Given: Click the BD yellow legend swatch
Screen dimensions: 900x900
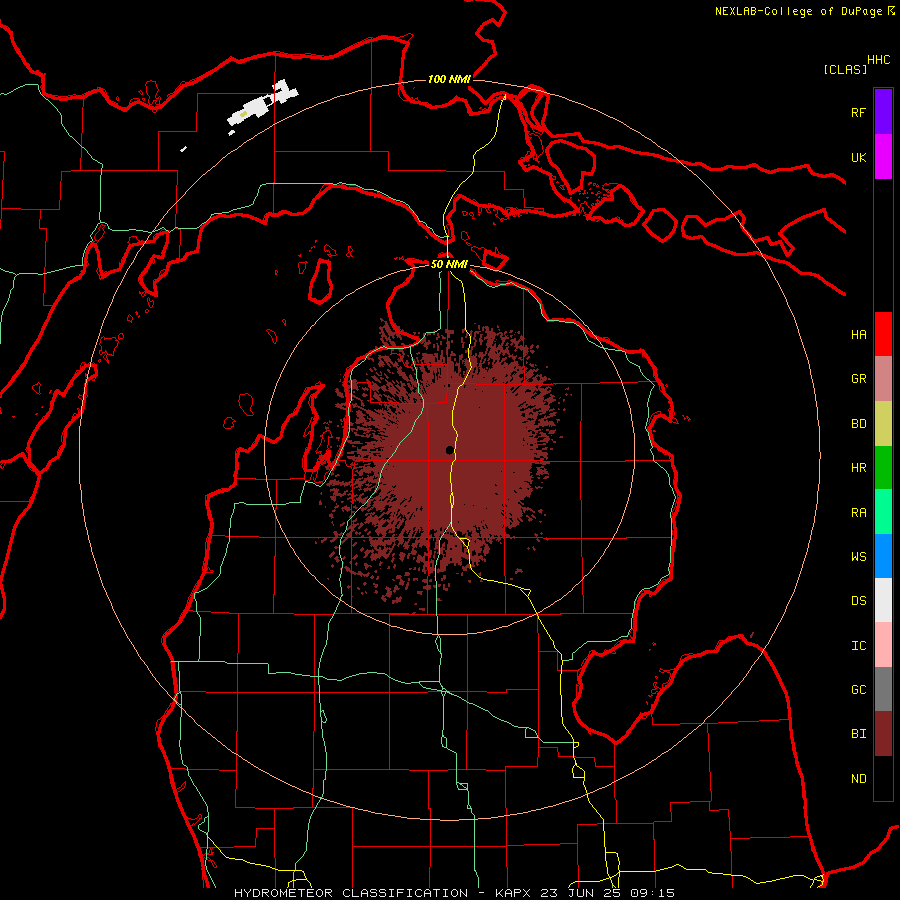Looking at the screenshot, I should [883, 424].
